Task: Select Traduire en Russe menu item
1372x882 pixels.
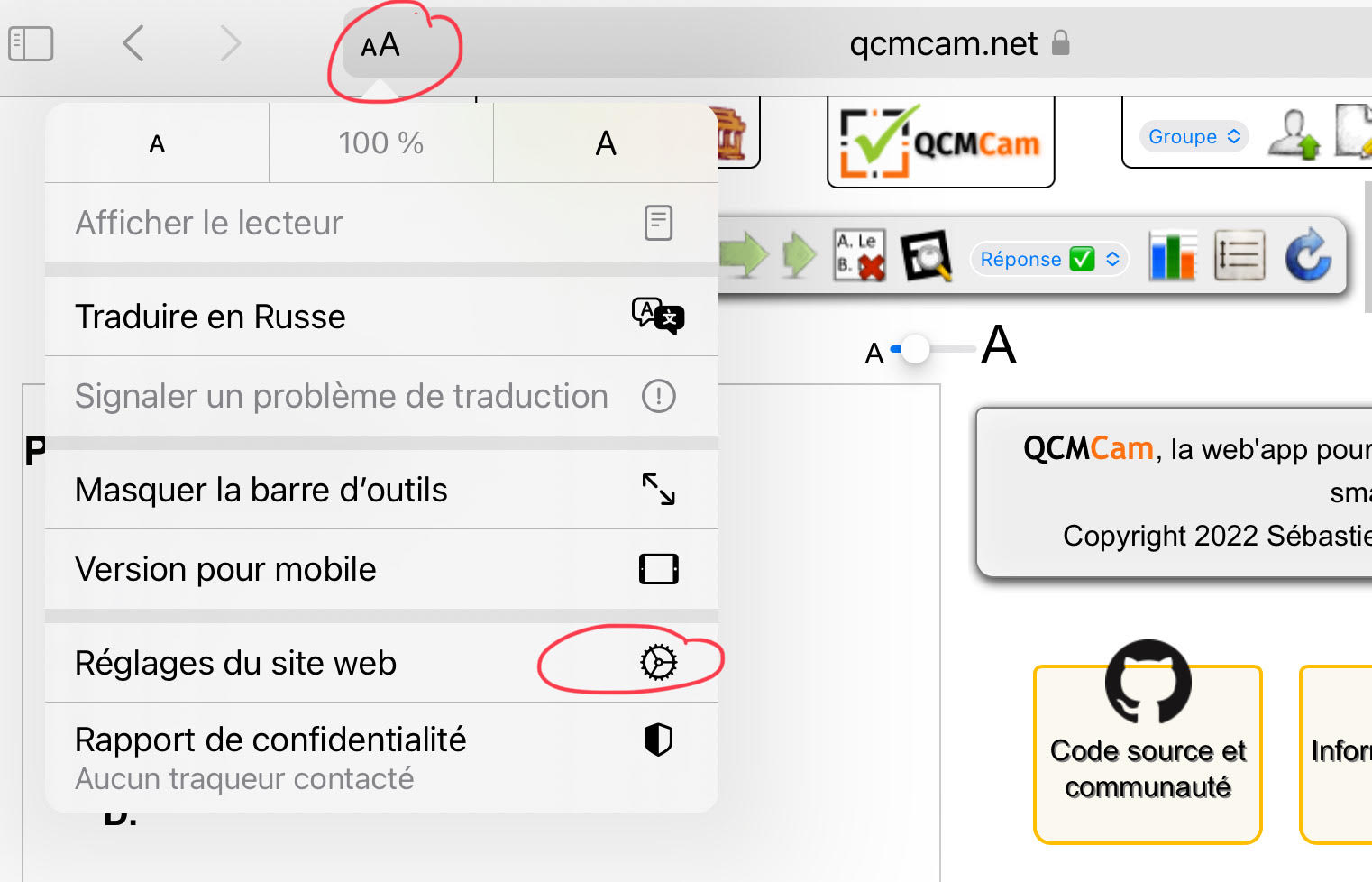Action: point(381,317)
